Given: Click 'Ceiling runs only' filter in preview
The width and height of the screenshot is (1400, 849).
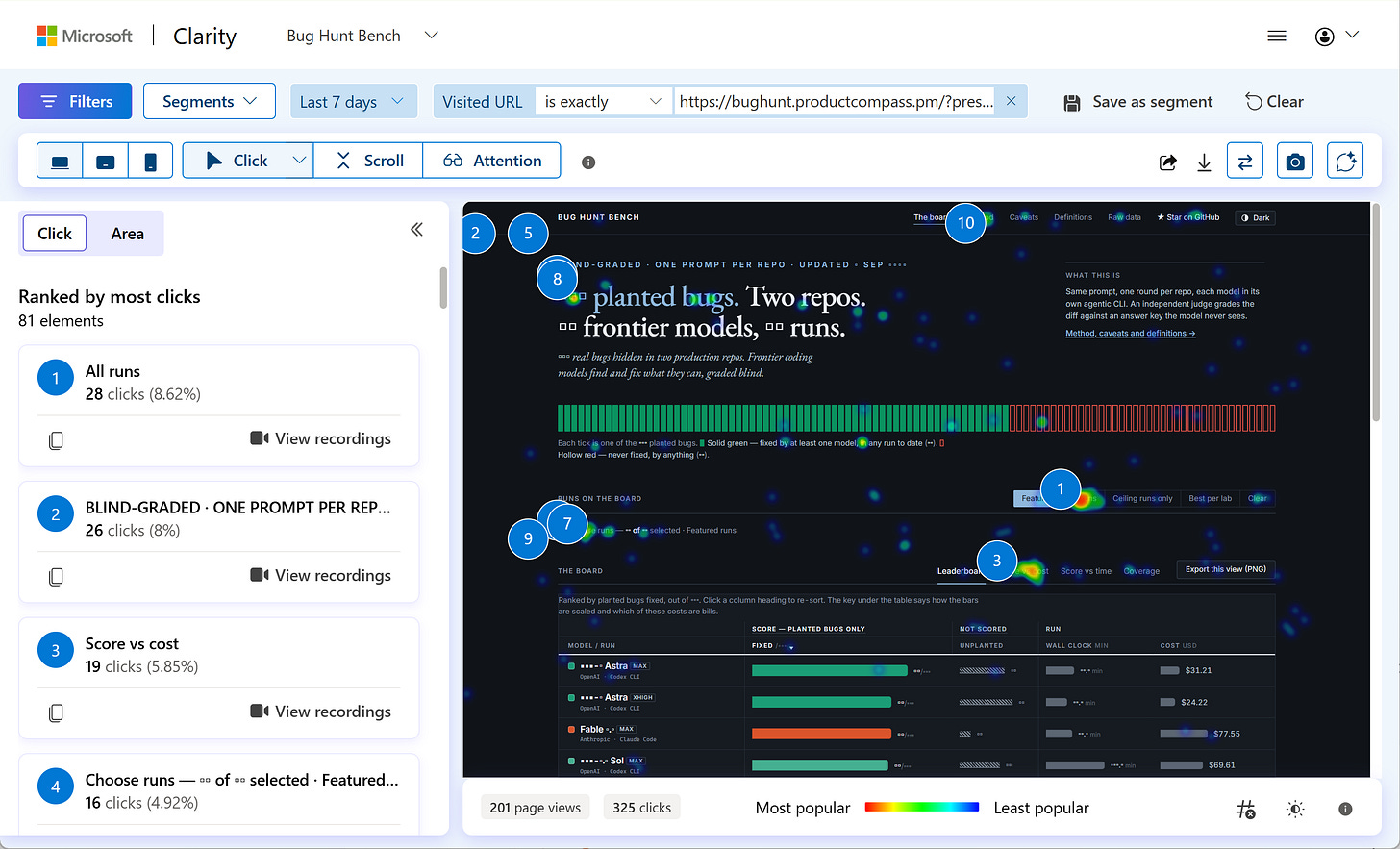Looking at the screenshot, I should point(1142,498).
